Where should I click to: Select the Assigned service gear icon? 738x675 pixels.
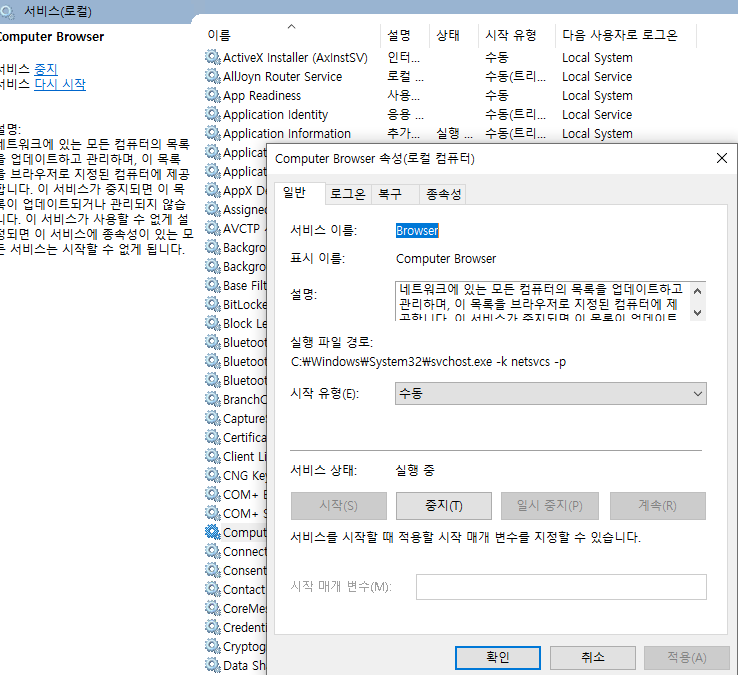(x=213, y=209)
